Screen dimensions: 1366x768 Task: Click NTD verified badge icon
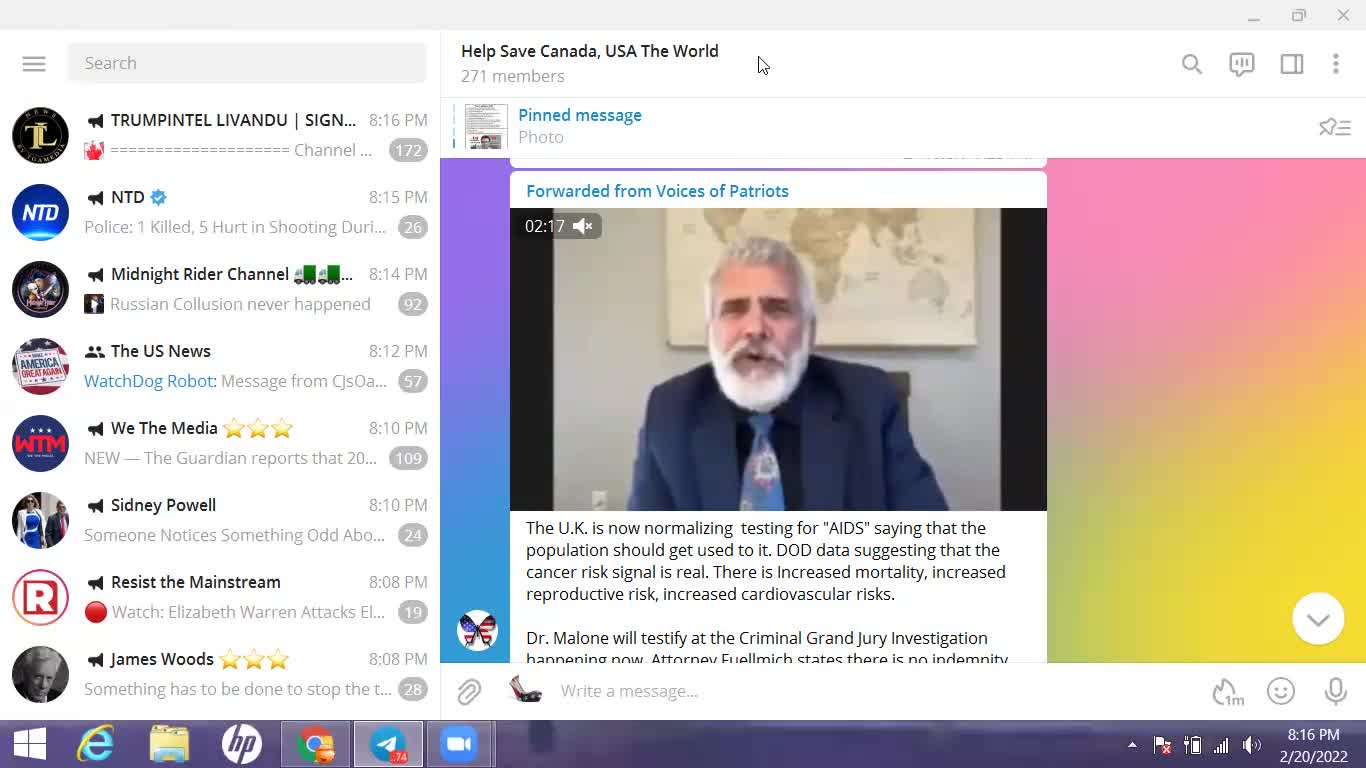[158, 197]
